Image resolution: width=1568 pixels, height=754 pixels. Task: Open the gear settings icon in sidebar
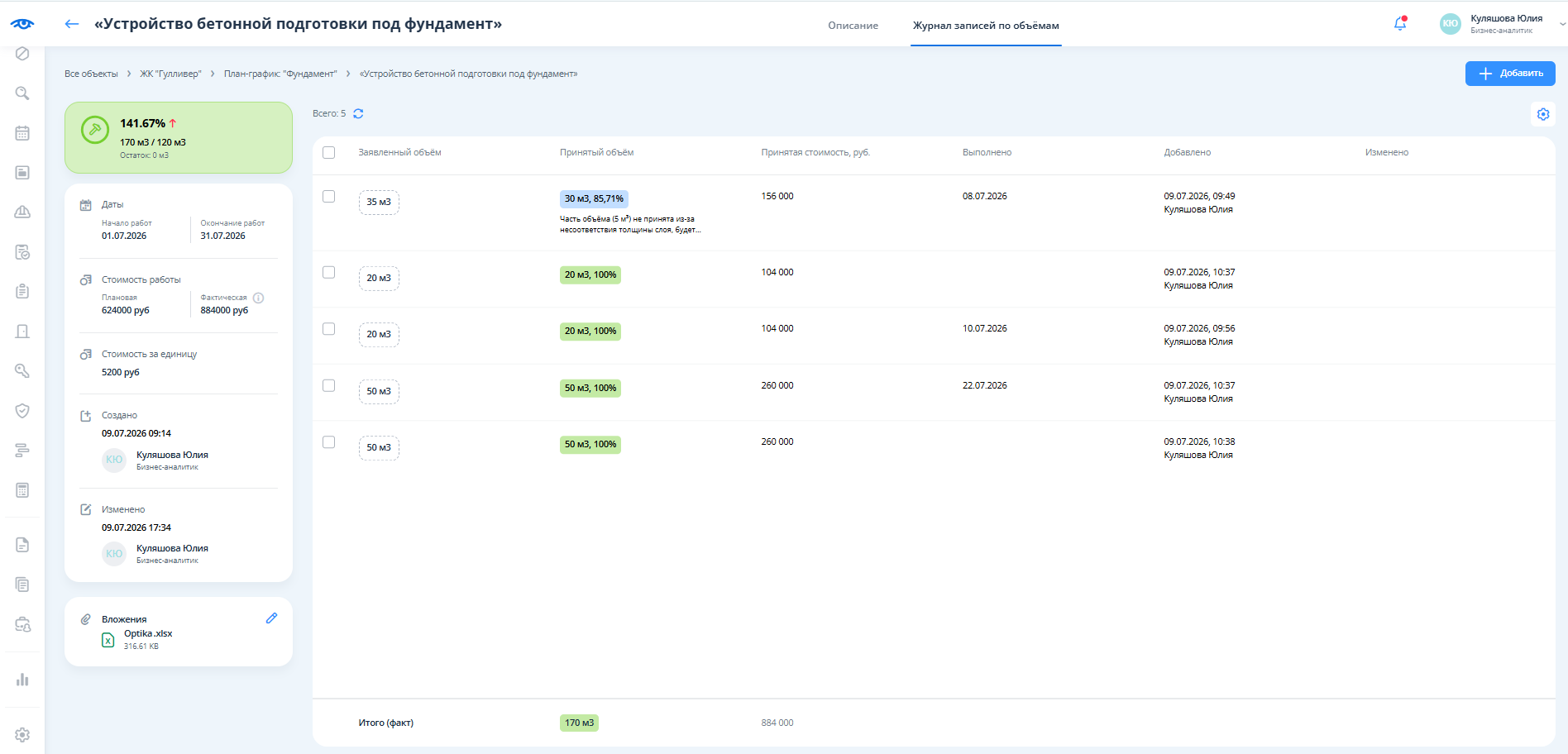(x=22, y=735)
